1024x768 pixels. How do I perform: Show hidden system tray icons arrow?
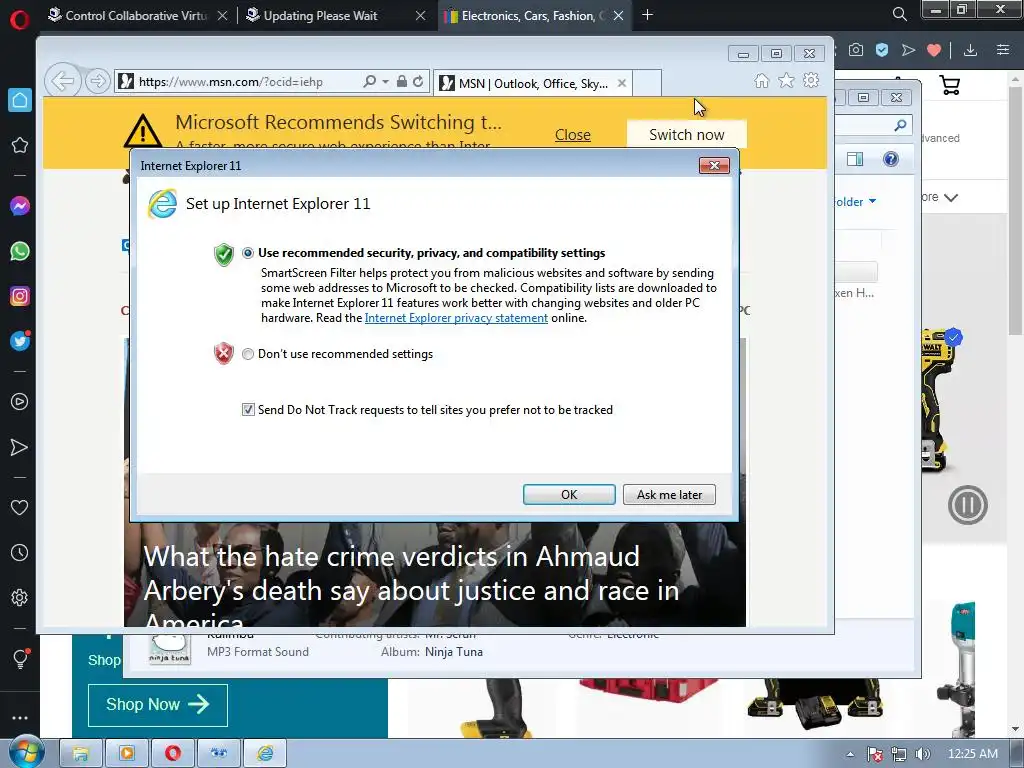click(x=850, y=754)
